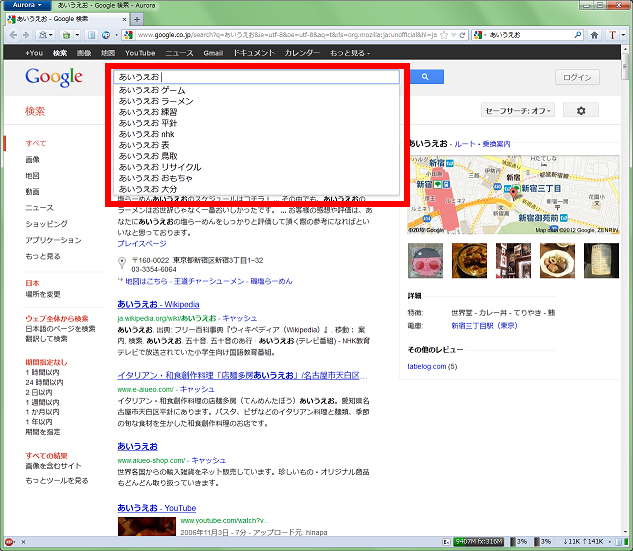Bookmark this page with the star icon

444,35
